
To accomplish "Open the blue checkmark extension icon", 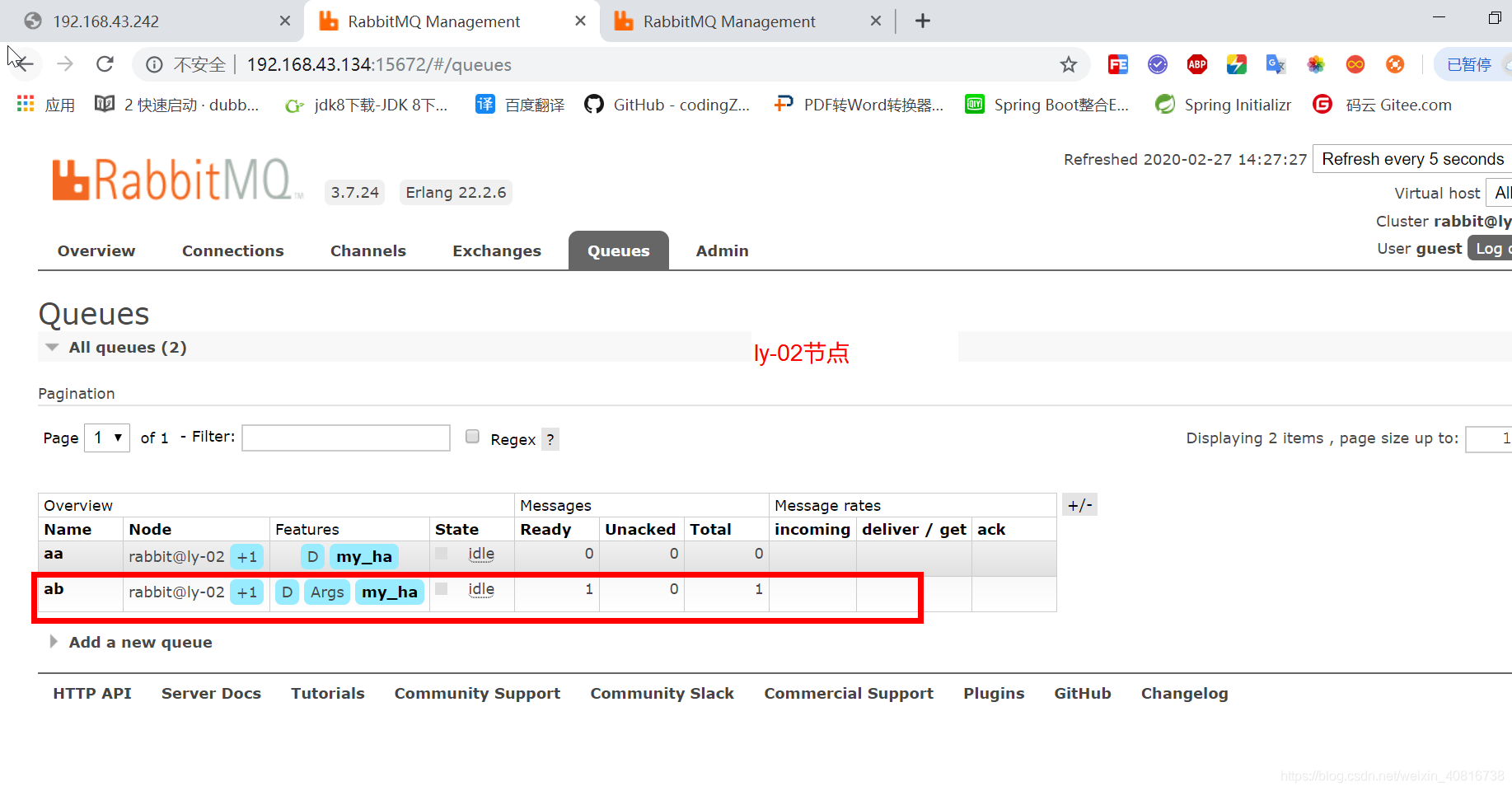I will tap(1158, 64).
